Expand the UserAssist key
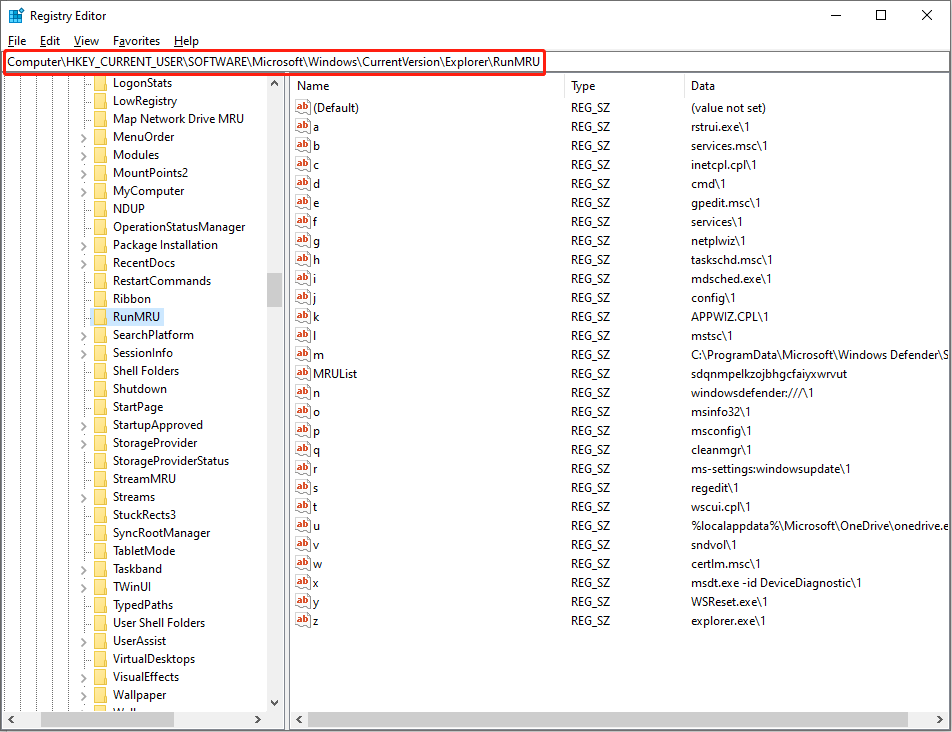Image resolution: width=952 pixels, height=732 pixels. pos(84,642)
